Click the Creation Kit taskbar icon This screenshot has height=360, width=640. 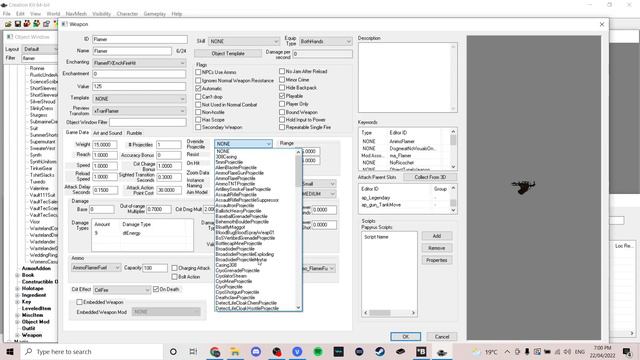[x=442, y=351]
